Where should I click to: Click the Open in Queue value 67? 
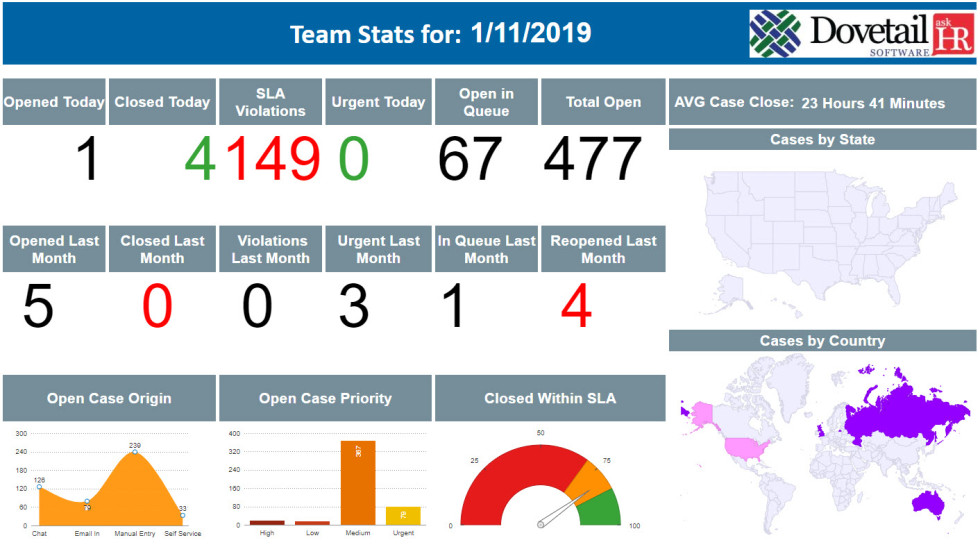469,159
